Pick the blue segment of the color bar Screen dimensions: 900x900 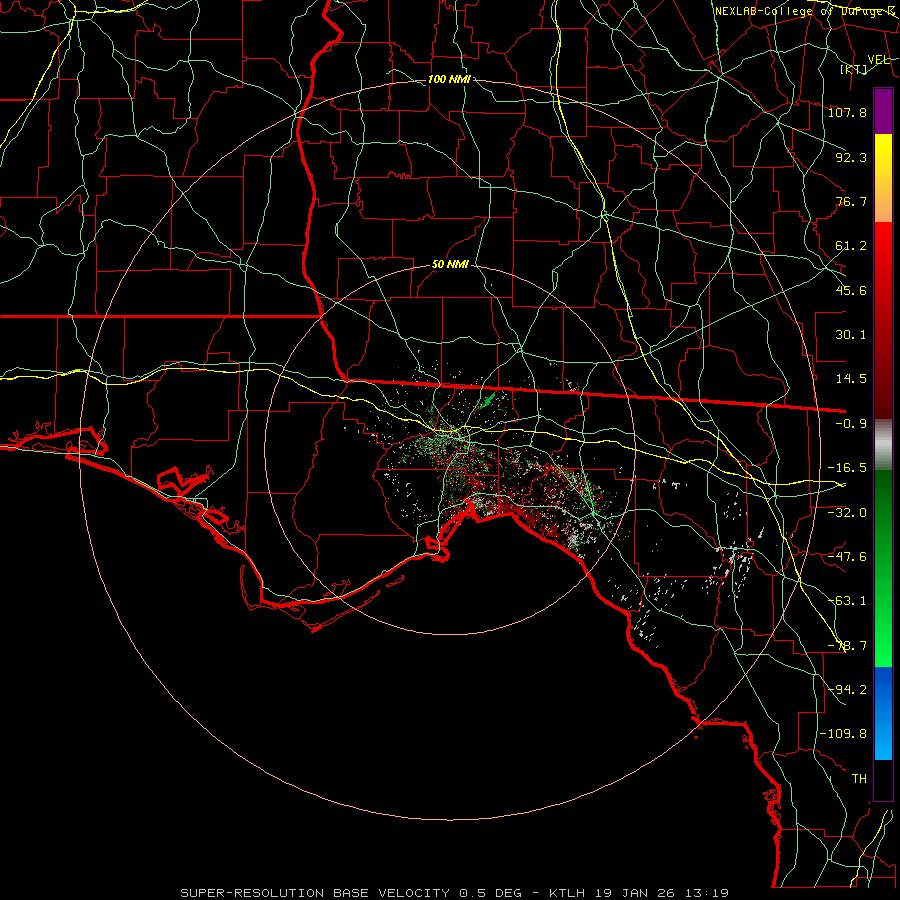pyautogui.click(x=883, y=713)
